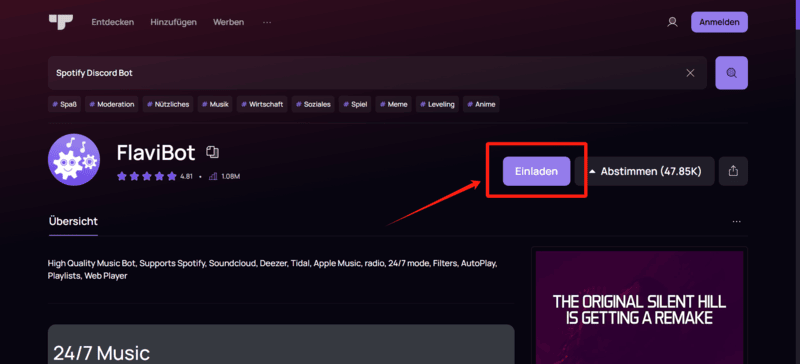800x364 pixels.
Task: Click the FlaviBot avatar image
Action: [74, 160]
